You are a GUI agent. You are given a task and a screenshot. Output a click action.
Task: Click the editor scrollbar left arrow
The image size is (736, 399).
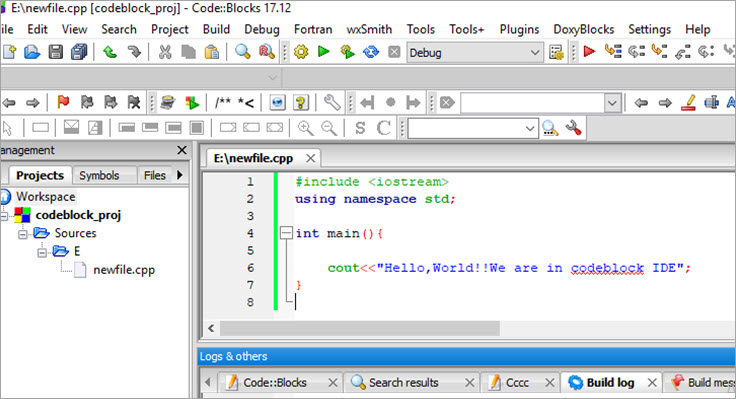(x=211, y=328)
